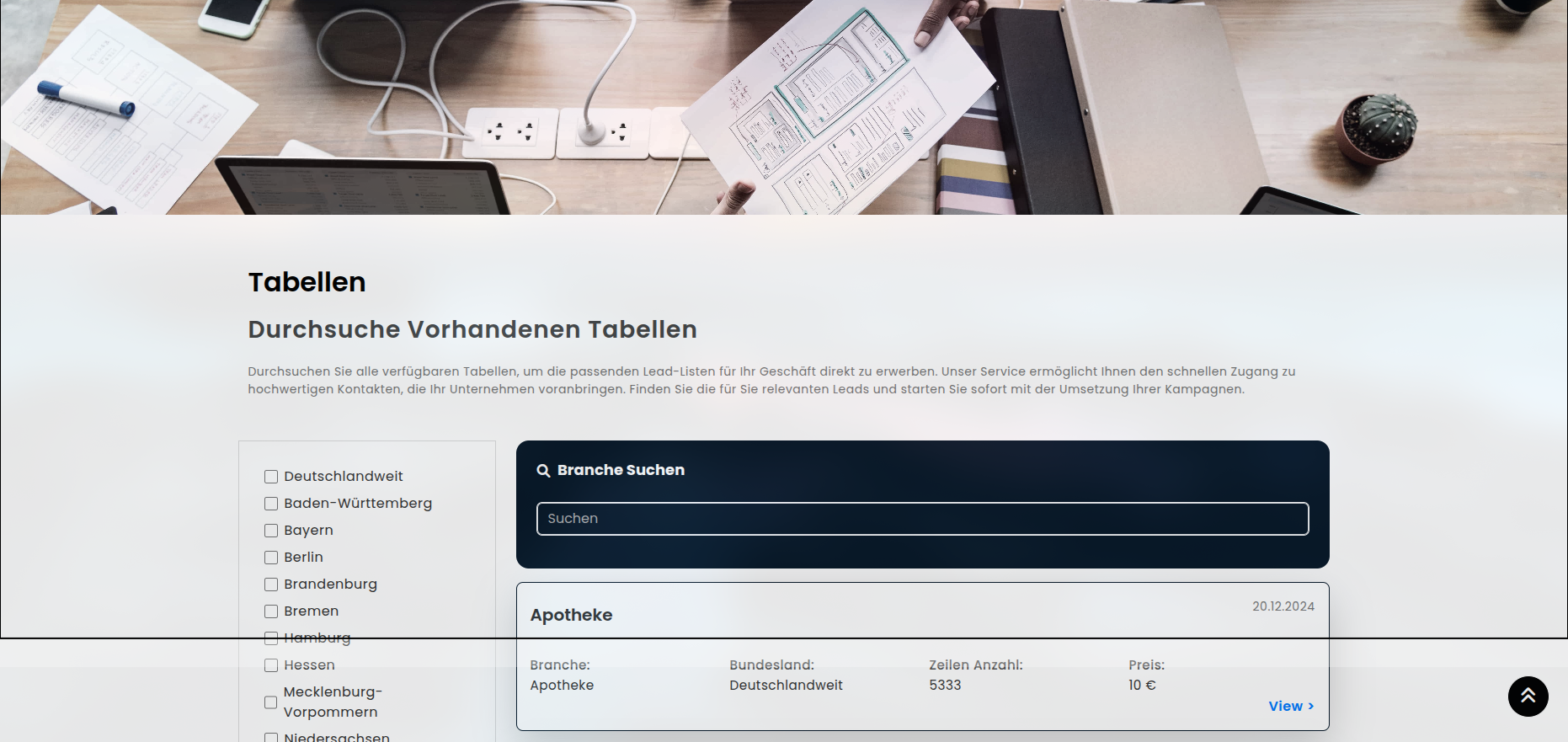Tick the Deutschlandweit checkbox
The image size is (1568, 742).
pyautogui.click(x=271, y=477)
